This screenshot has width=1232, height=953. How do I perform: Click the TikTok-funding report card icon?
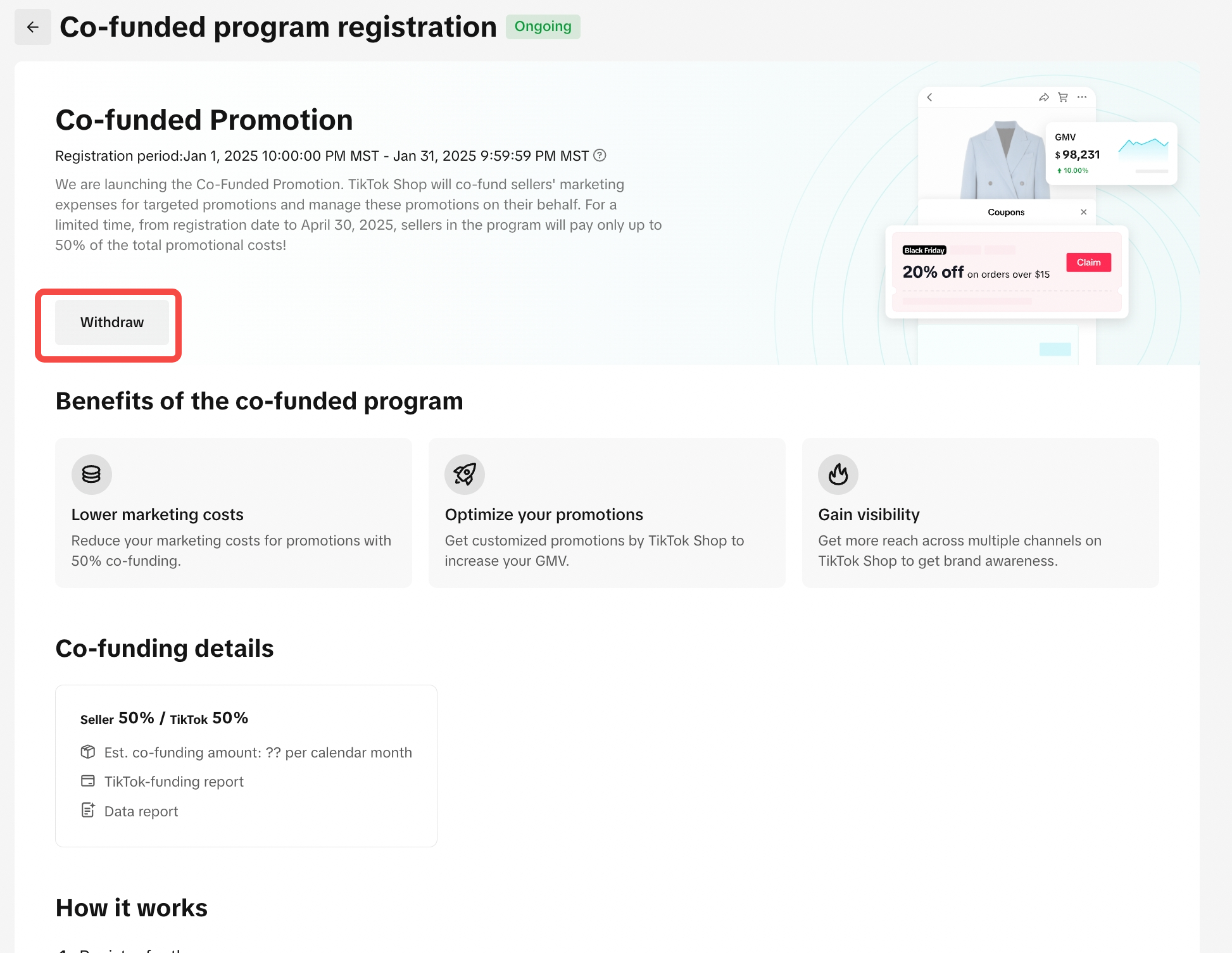(x=88, y=781)
